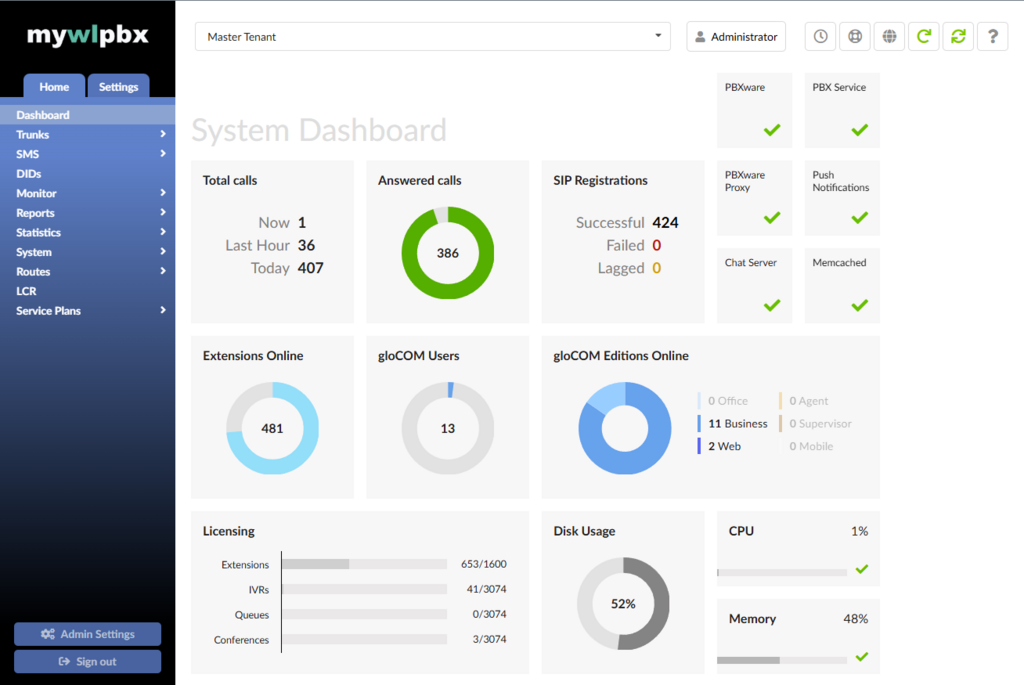Click the green double-arrow refresh icon

click(x=958, y=37)
